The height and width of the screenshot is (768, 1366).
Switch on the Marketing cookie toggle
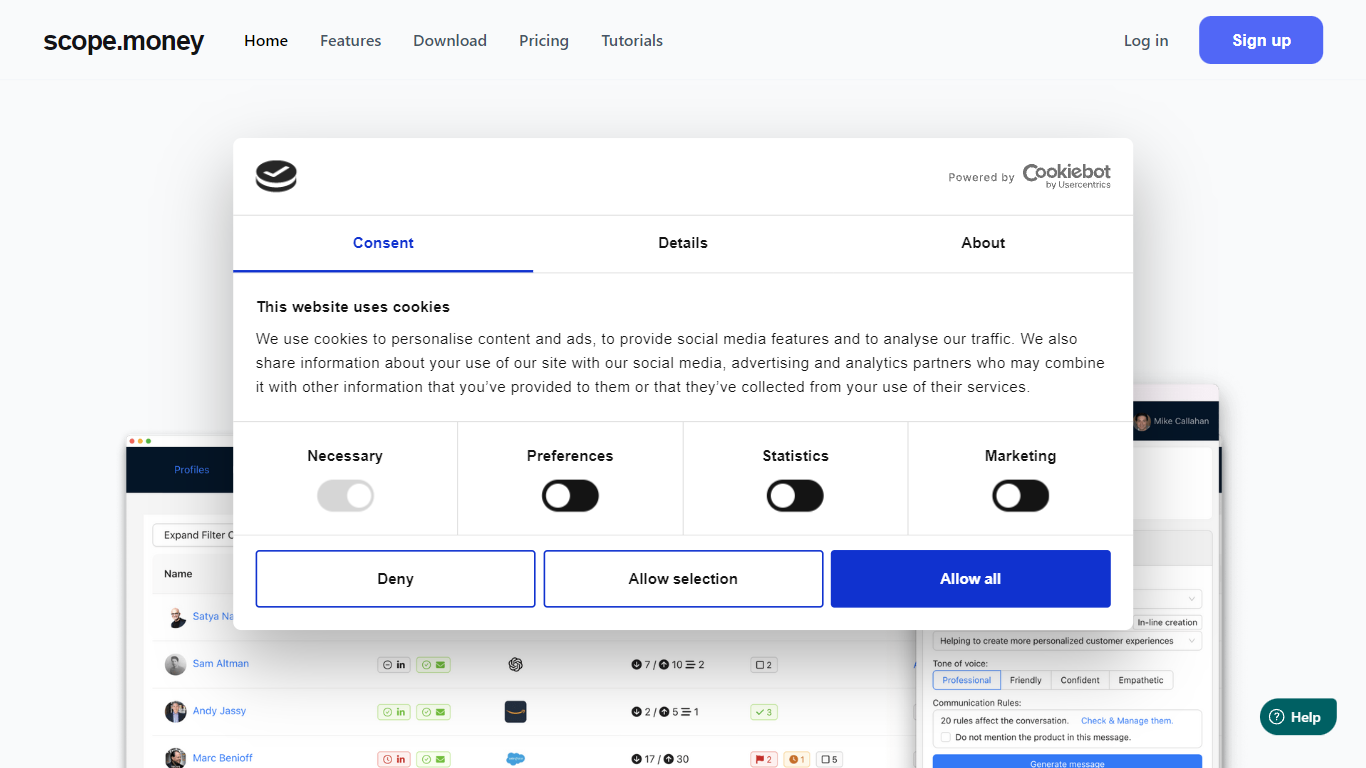[x=1020, y=496]
